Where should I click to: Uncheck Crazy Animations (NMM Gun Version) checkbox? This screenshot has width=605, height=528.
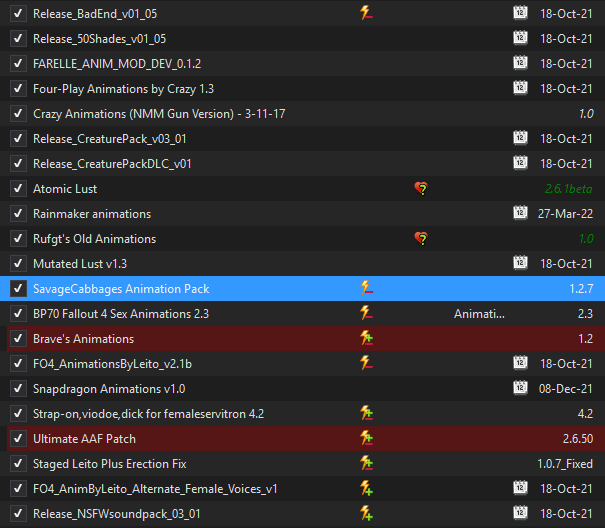18,114
